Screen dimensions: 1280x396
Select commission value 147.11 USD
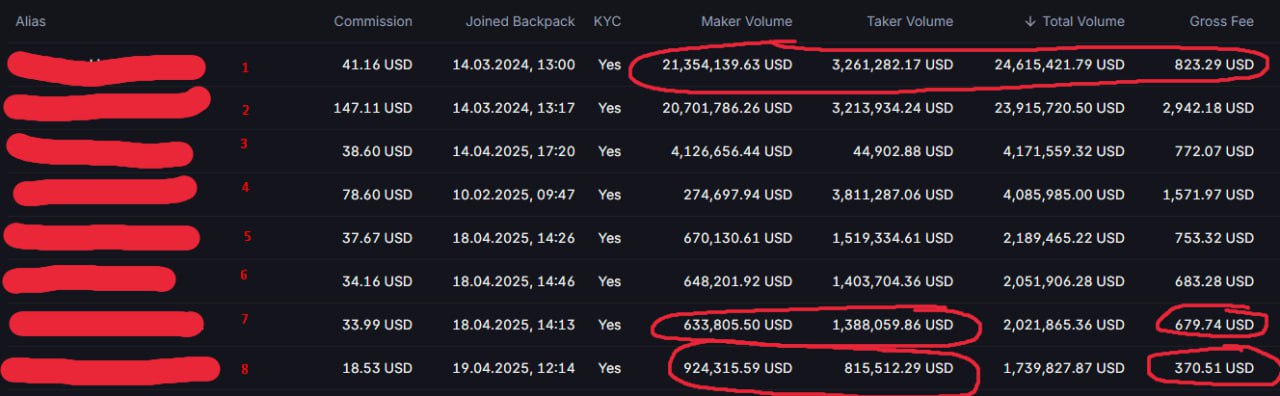coord(372,108)
